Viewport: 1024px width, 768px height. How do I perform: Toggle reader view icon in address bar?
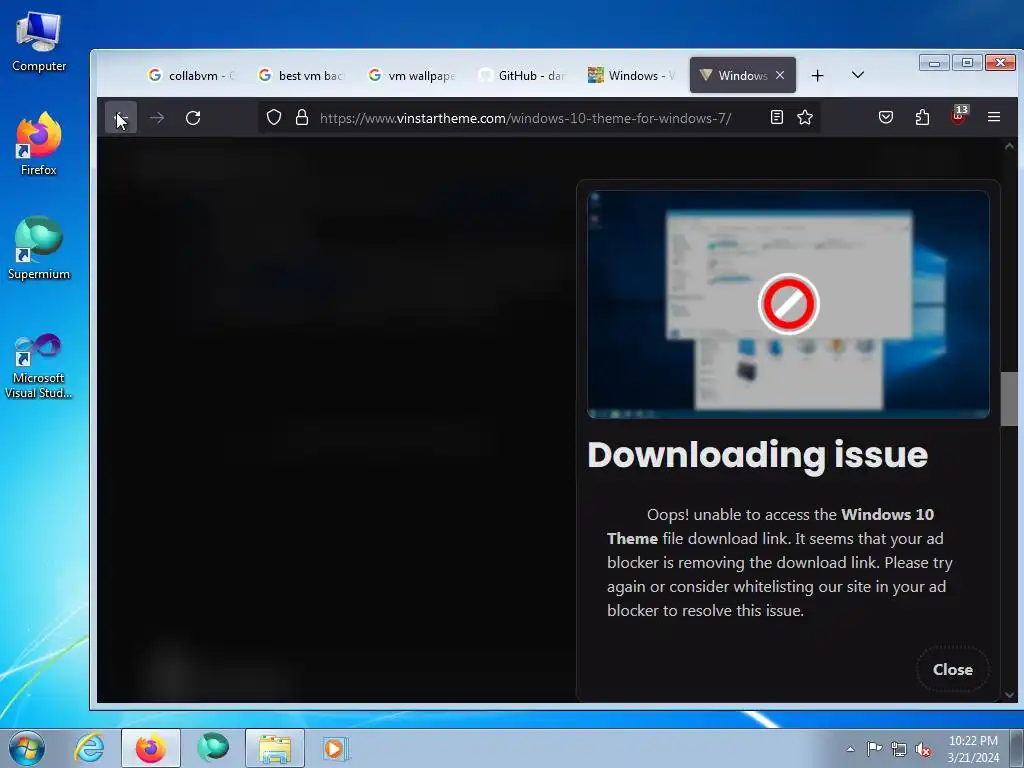tap(776, 118)
